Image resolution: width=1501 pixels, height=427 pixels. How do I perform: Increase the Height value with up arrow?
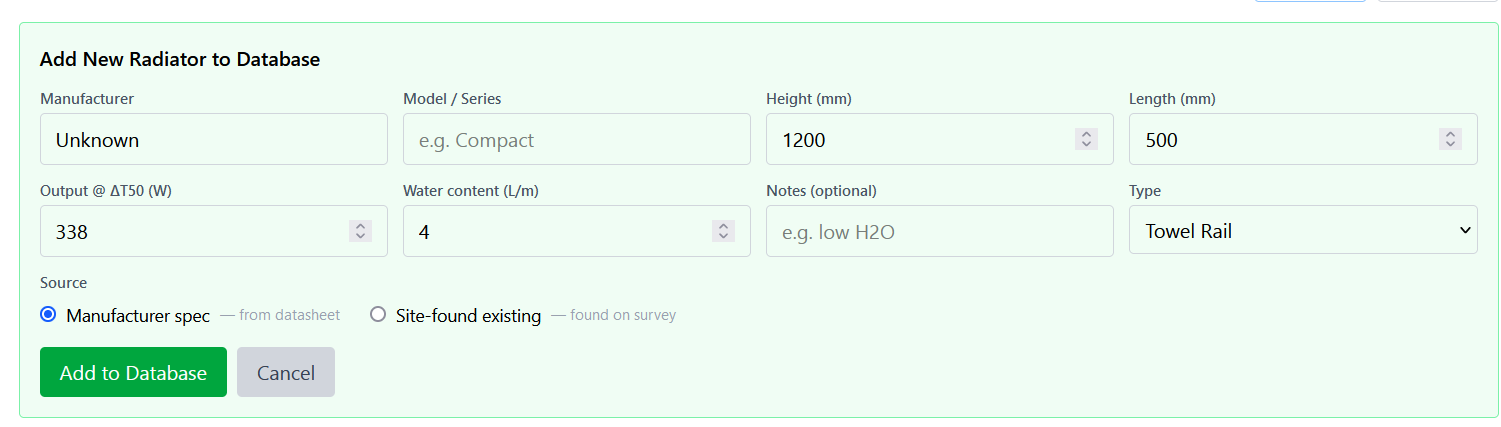[x=1086, y=134]
